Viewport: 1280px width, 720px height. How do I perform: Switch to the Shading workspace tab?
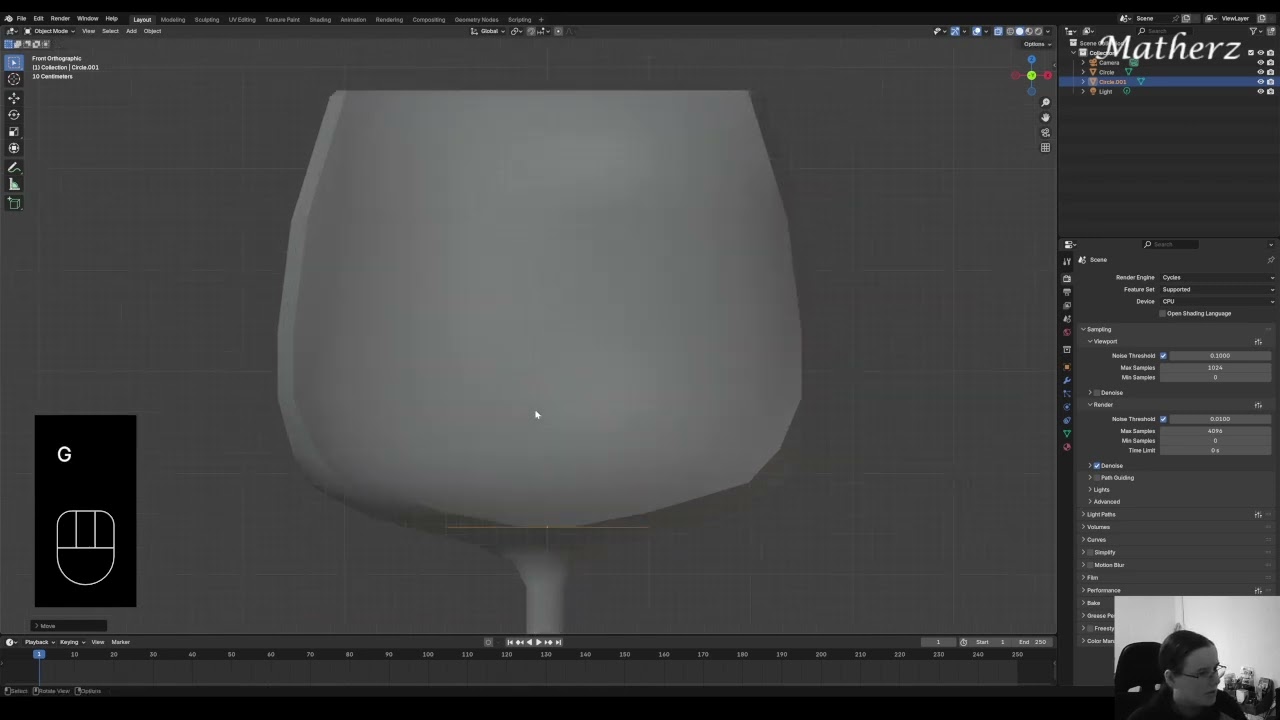pos(320,19)
